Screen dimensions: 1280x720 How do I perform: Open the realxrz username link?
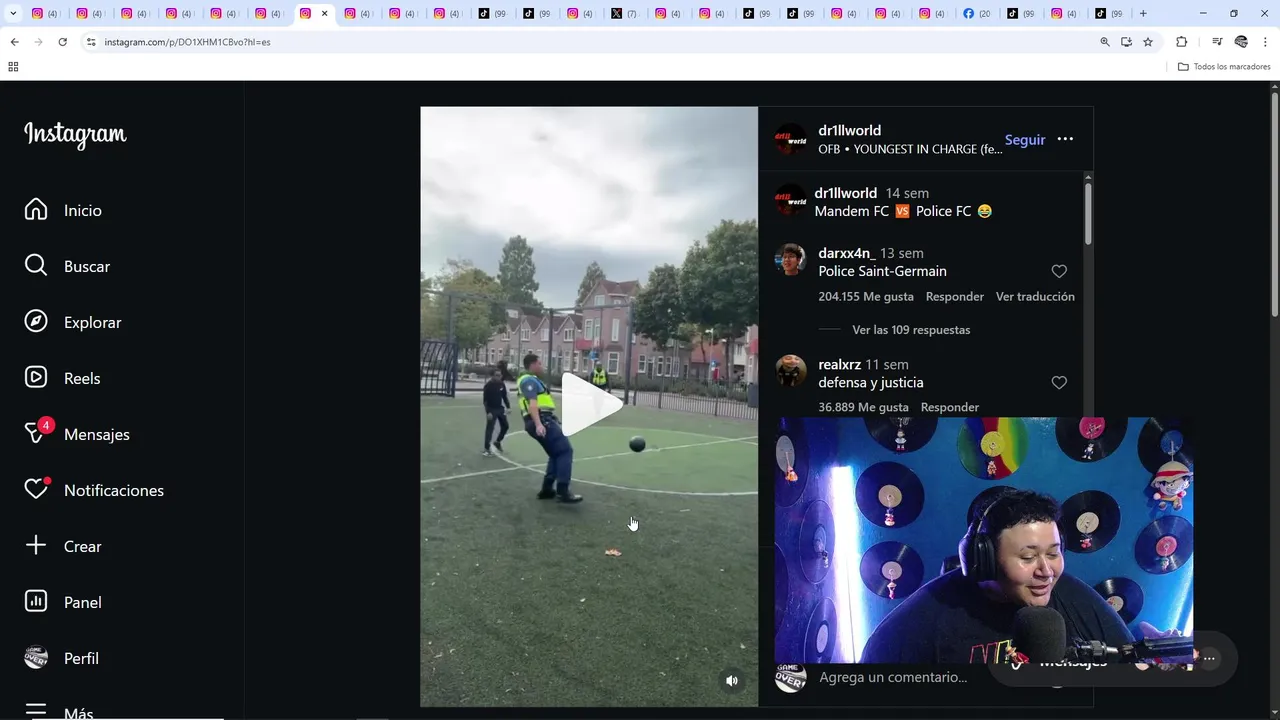[839, 364]
